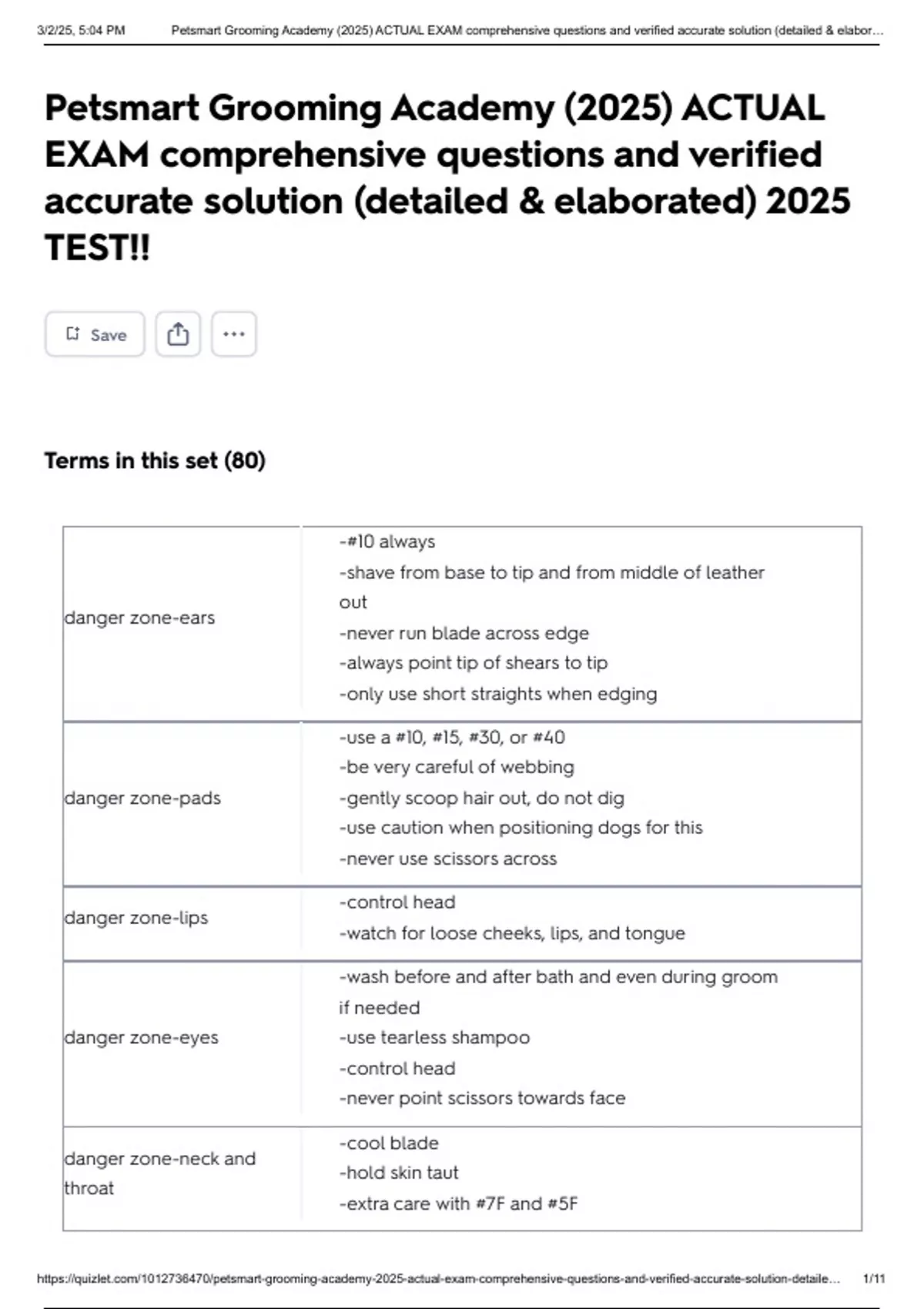Click the 'never run blade across edge' line
Image resolution: width=924 pixels, height=1309 pixels.
[464, 633]
